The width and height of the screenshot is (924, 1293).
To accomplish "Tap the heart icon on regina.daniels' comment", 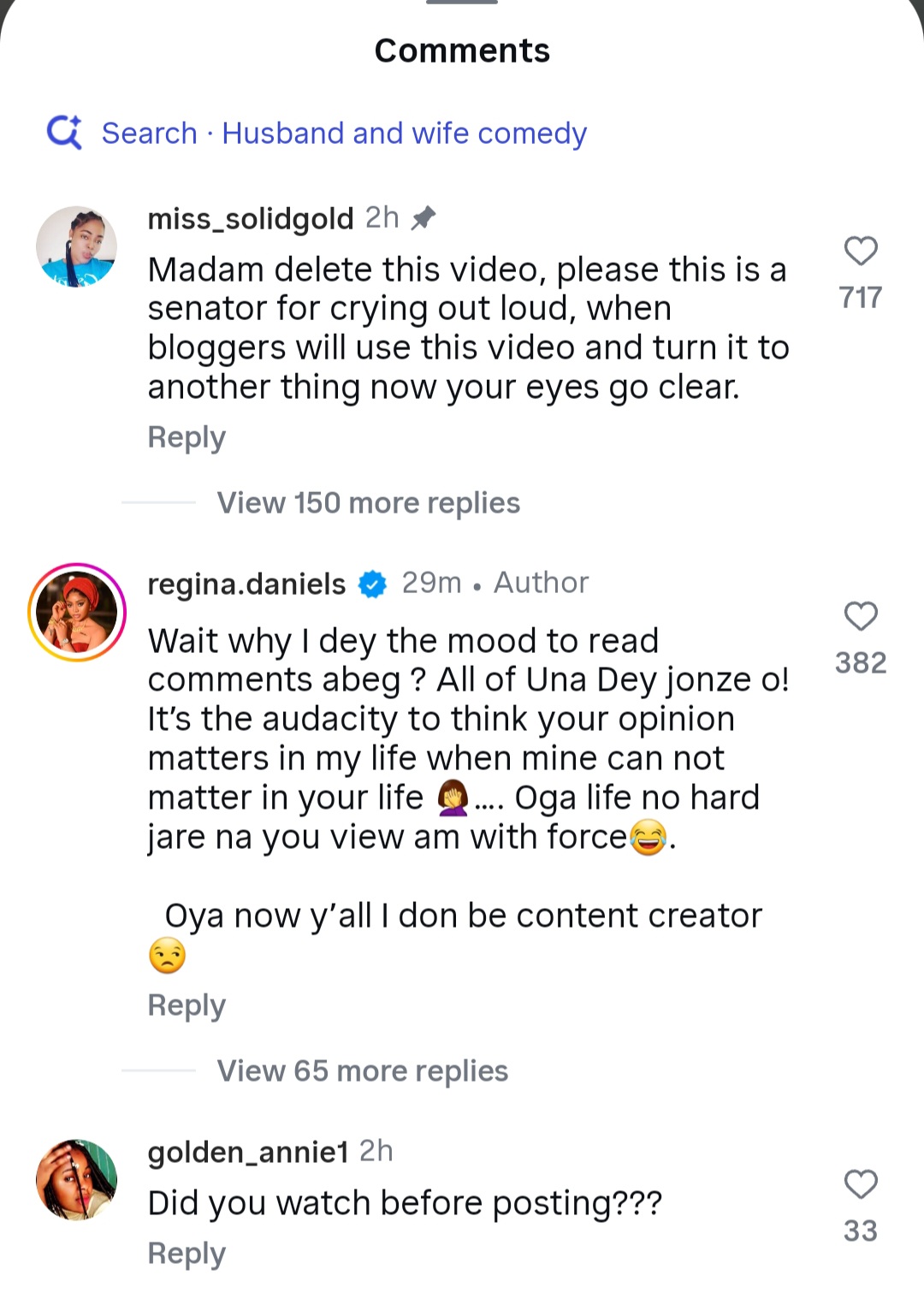I will 859,617.
